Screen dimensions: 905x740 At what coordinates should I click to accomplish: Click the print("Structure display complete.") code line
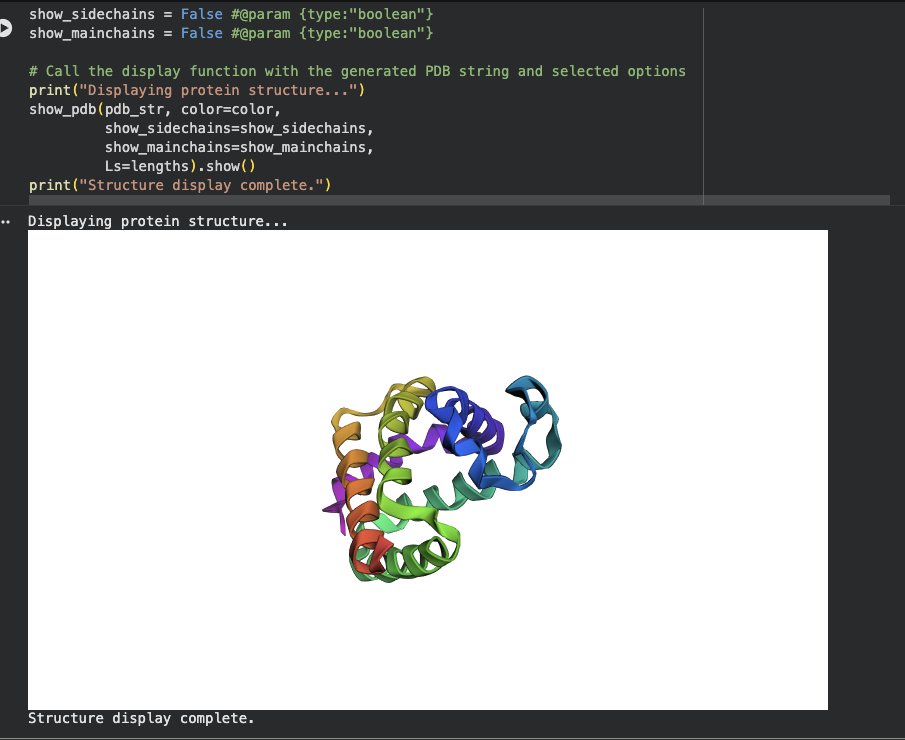tap(180, 185)
